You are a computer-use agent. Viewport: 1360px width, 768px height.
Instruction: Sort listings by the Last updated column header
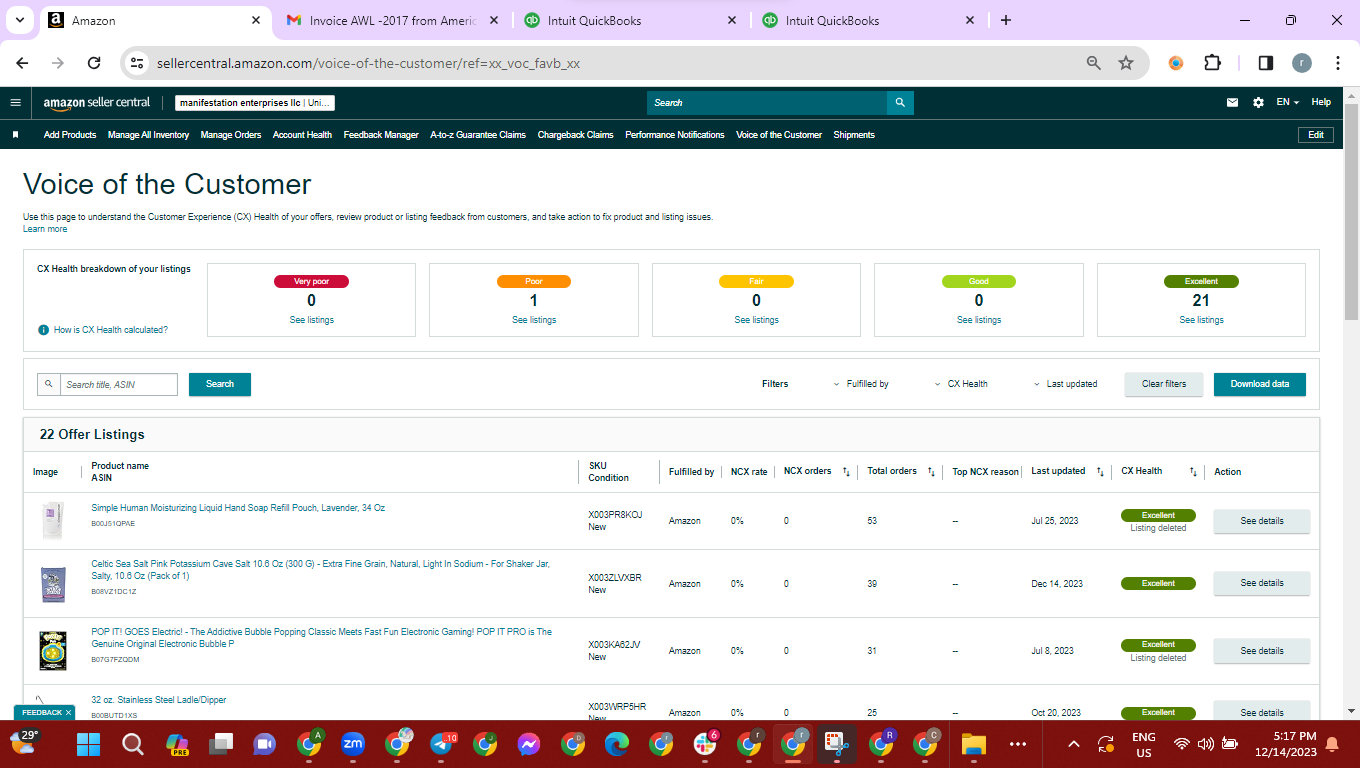click(1100, 472)
